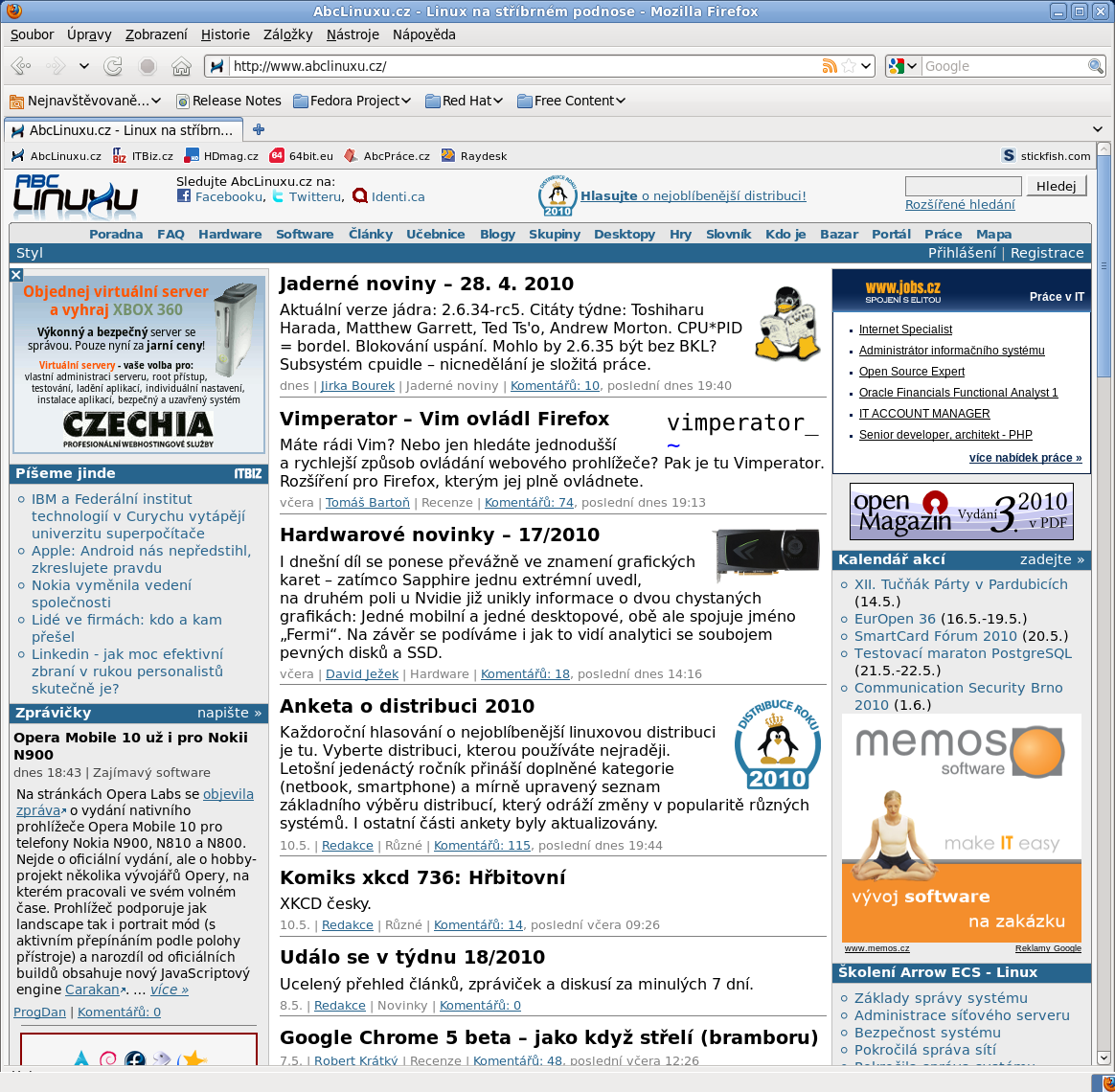This screenshot has height=1092, width=1115.
Task: Click the napište link in Zprávičky
Action: (229, 713)
